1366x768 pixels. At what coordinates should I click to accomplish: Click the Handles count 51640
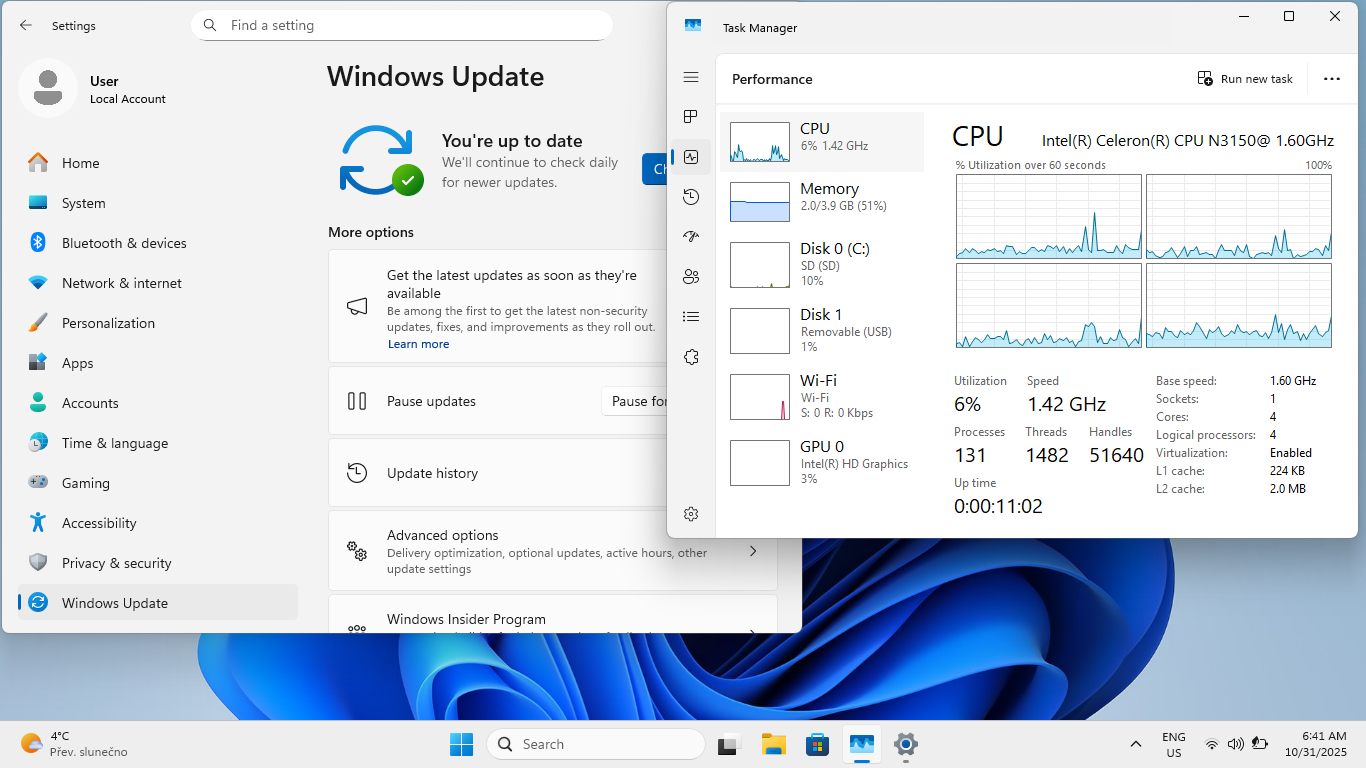click(1116, 455)
